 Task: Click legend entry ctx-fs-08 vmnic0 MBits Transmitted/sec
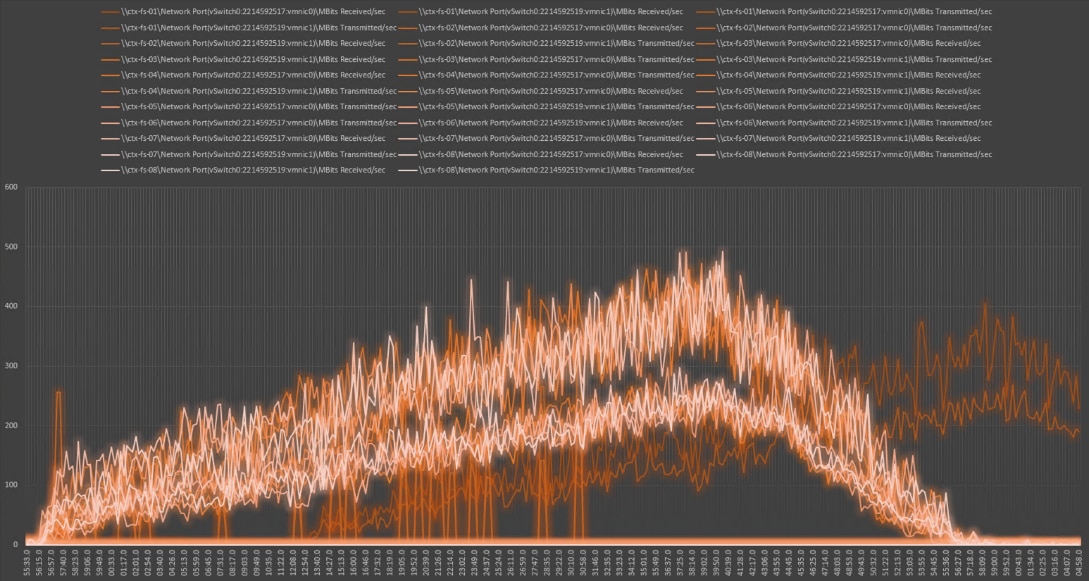pyautogui.click(x=845, y=154)
